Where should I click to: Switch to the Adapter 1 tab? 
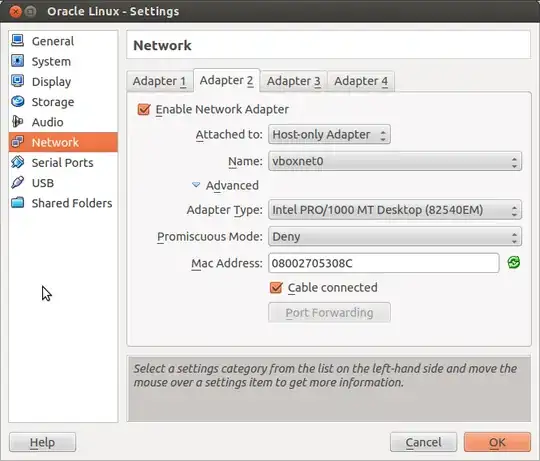point(159,81)
